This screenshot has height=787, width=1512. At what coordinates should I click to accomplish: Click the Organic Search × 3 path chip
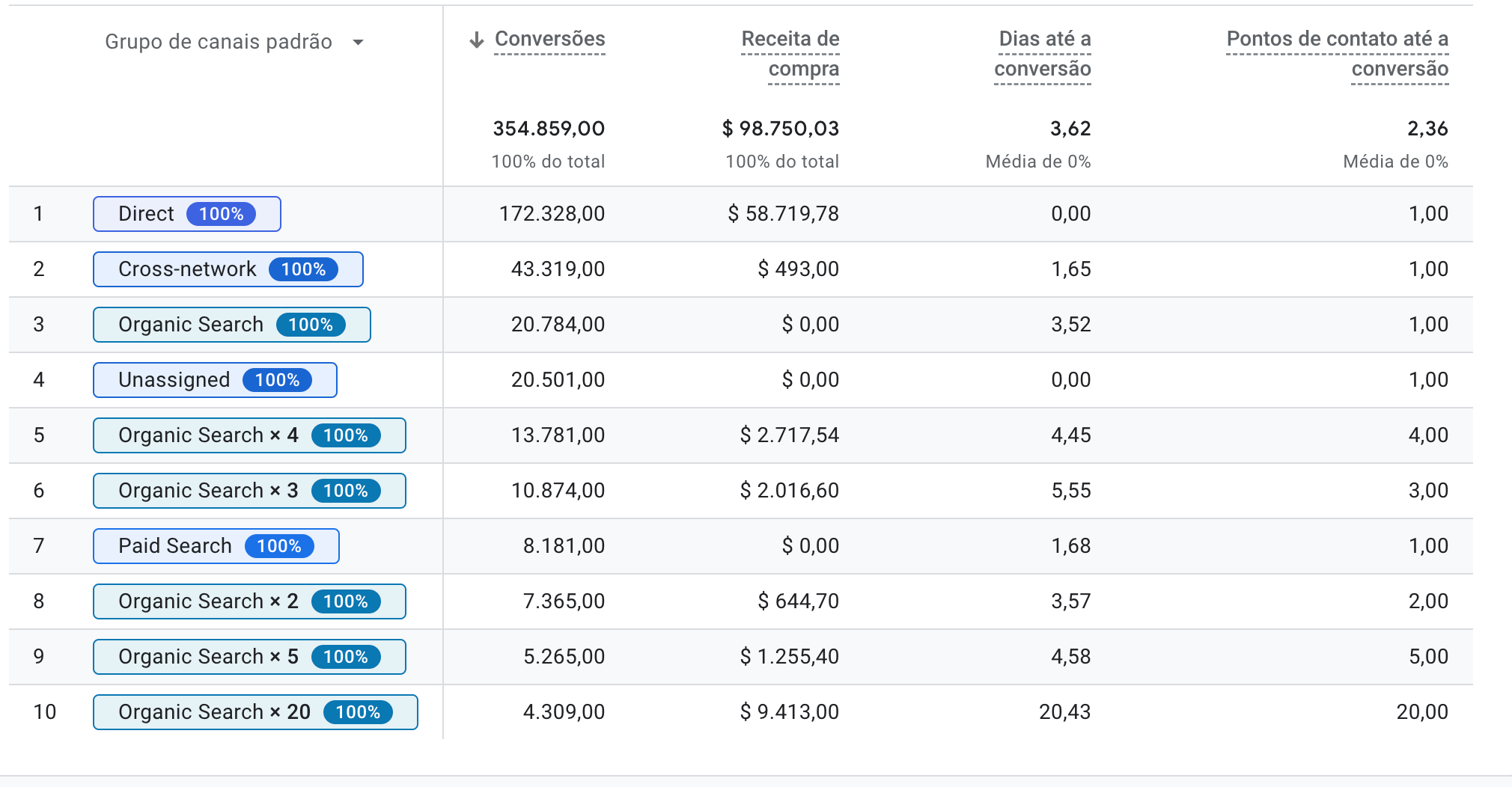[x=249, y=491]
